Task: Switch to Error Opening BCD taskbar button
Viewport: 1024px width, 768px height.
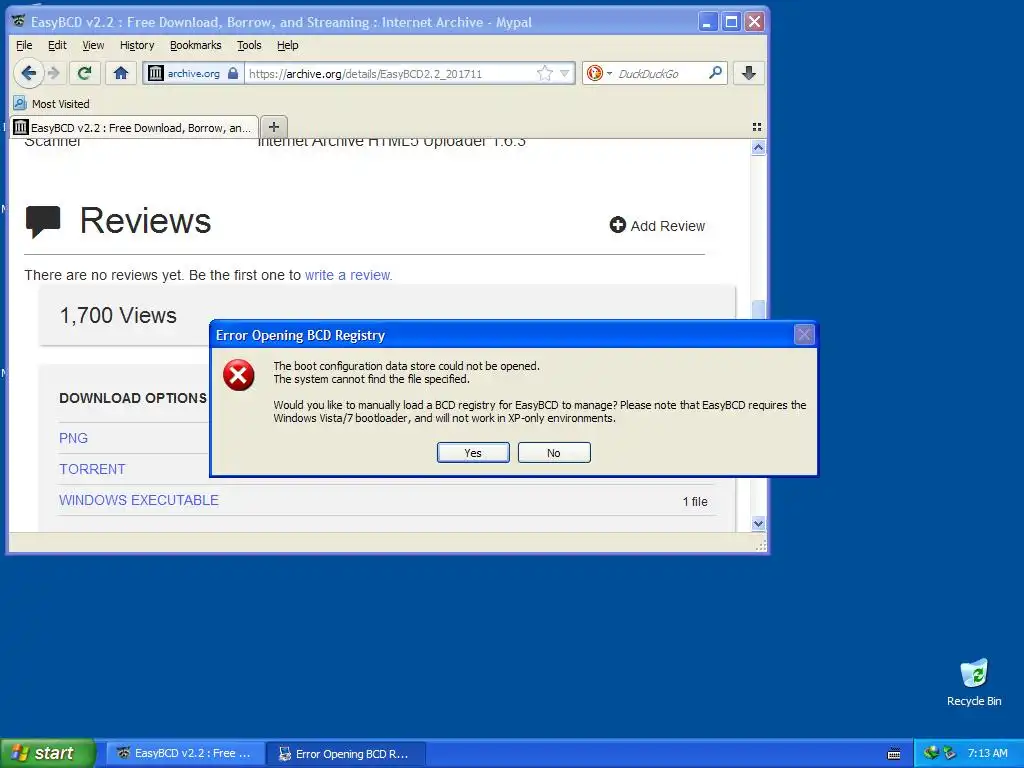Action: [x=347, y=754]
